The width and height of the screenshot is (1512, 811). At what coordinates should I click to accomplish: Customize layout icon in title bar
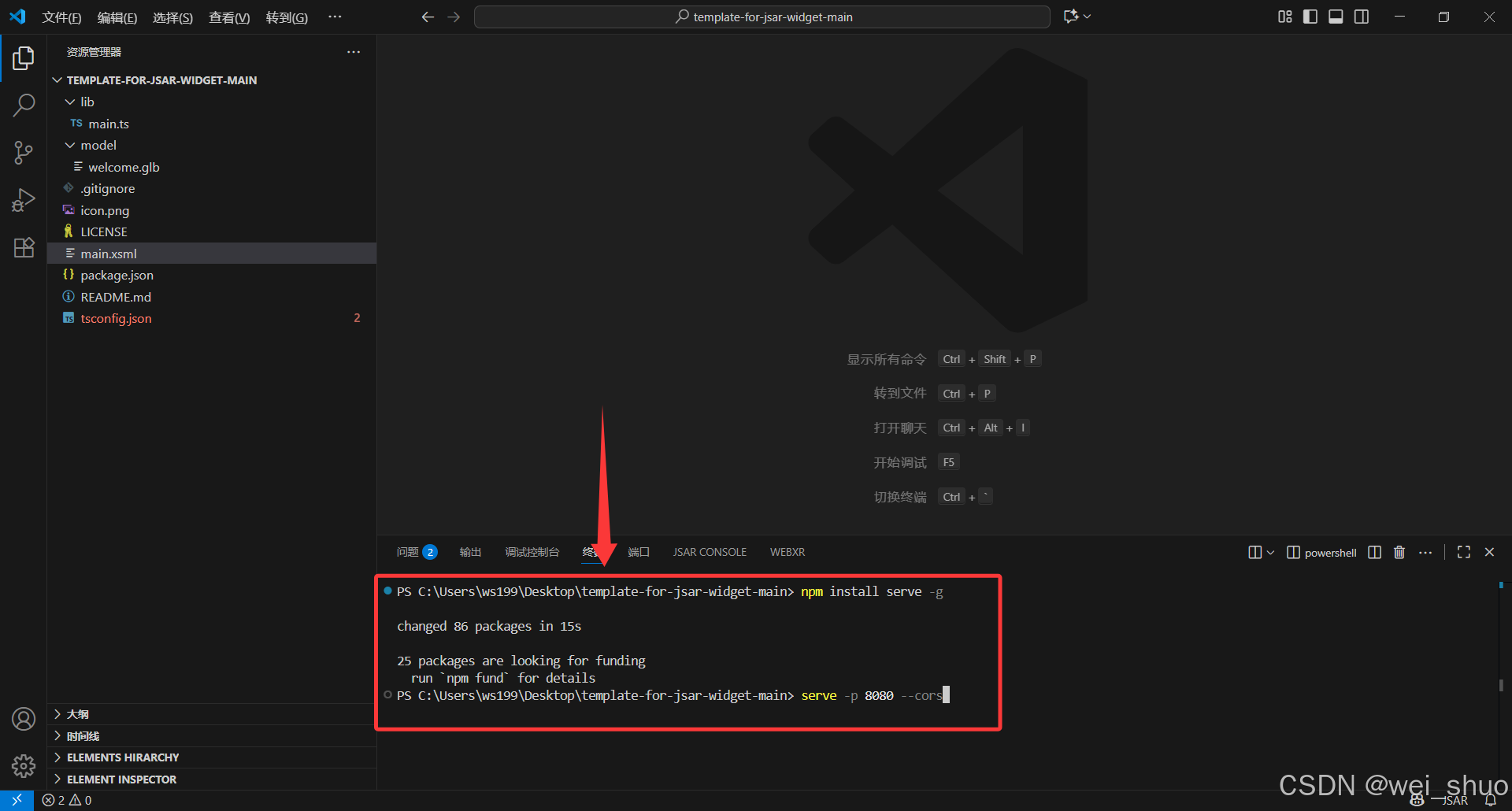coord(1285,17)
